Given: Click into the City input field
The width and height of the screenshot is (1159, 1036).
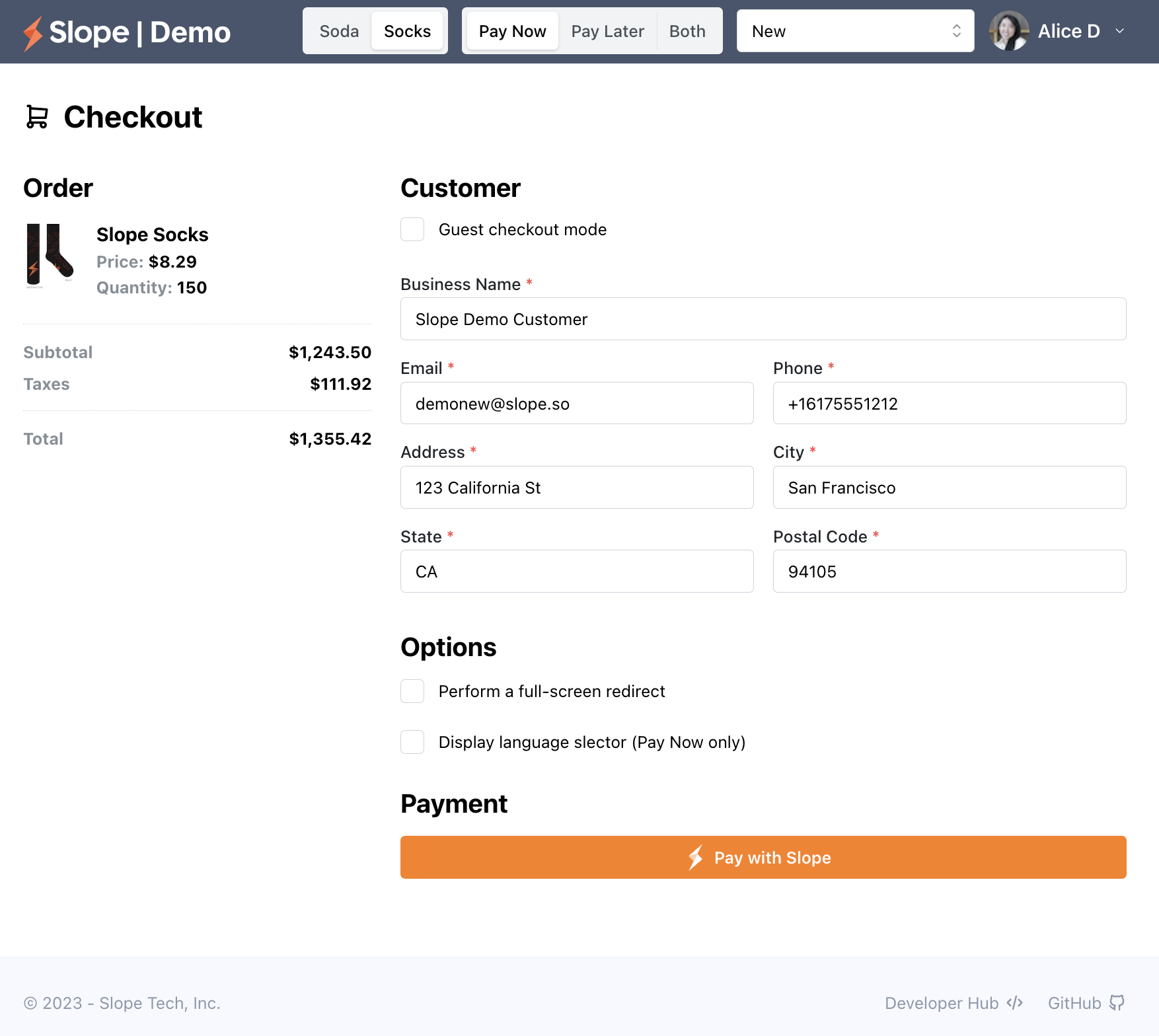Looking at the screenshot, I should point(950,488).
